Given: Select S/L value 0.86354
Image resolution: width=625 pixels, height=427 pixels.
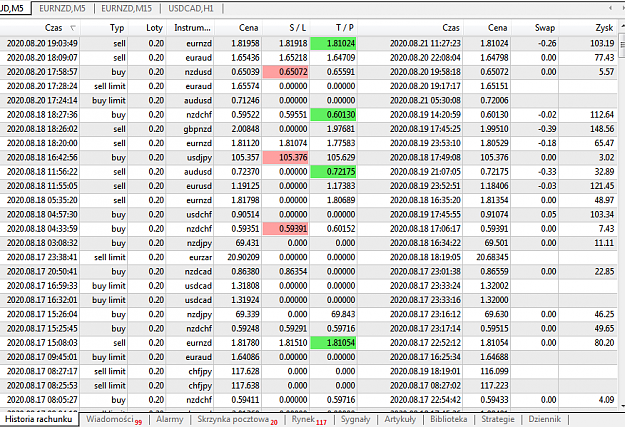Looking at the screenshot, I should (293, 272).
